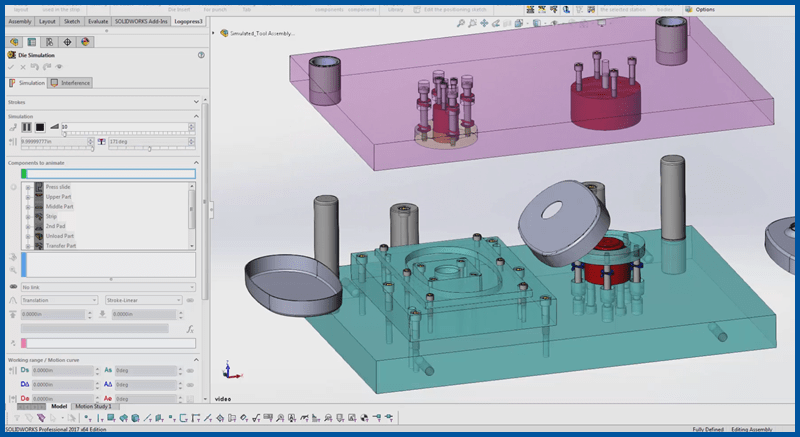This screenshot has width=800, height=437.
Task: Collapse the Components to animate section
Action: 196,163
